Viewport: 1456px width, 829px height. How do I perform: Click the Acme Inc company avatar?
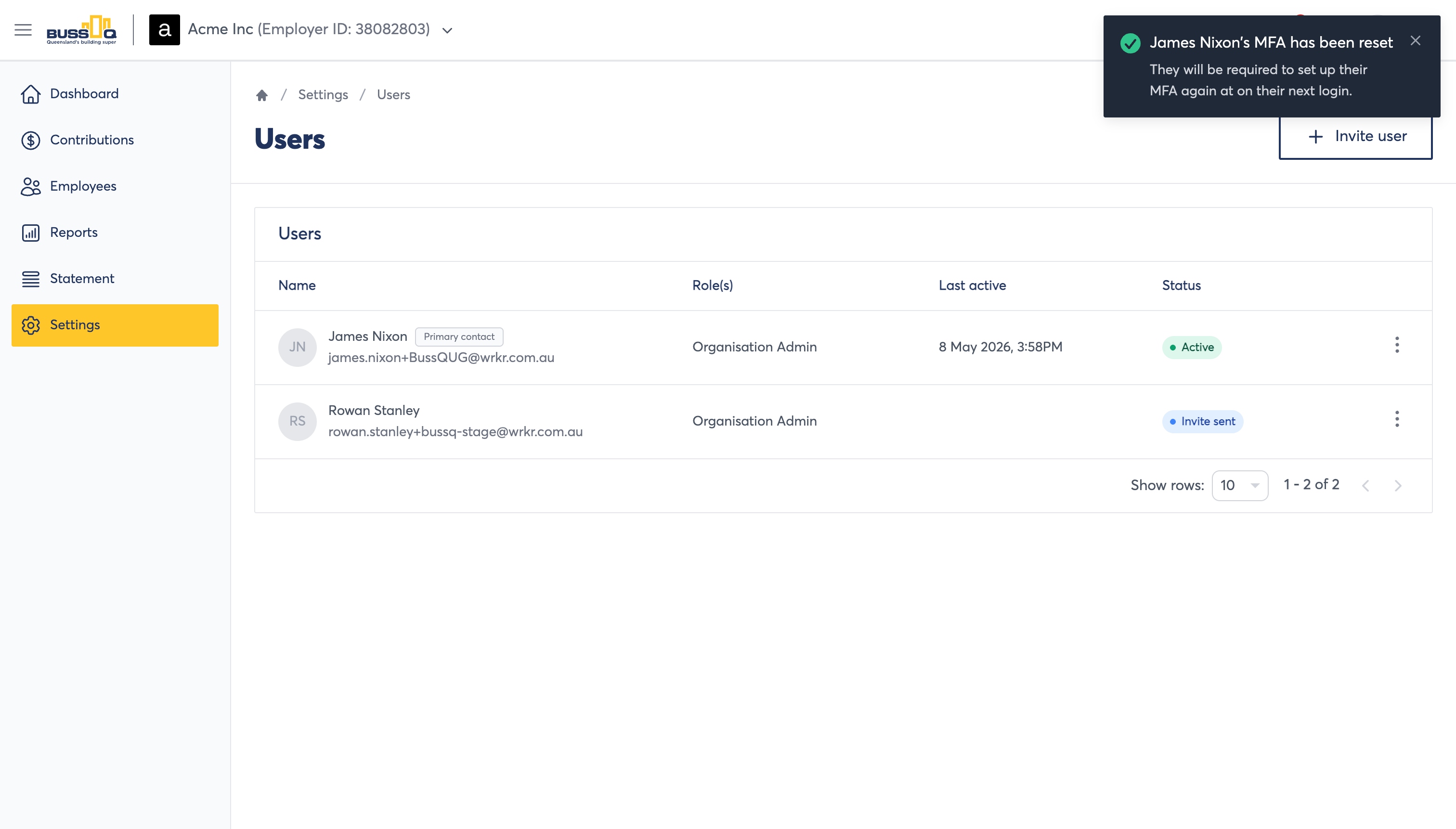click(x=164, y=30)
